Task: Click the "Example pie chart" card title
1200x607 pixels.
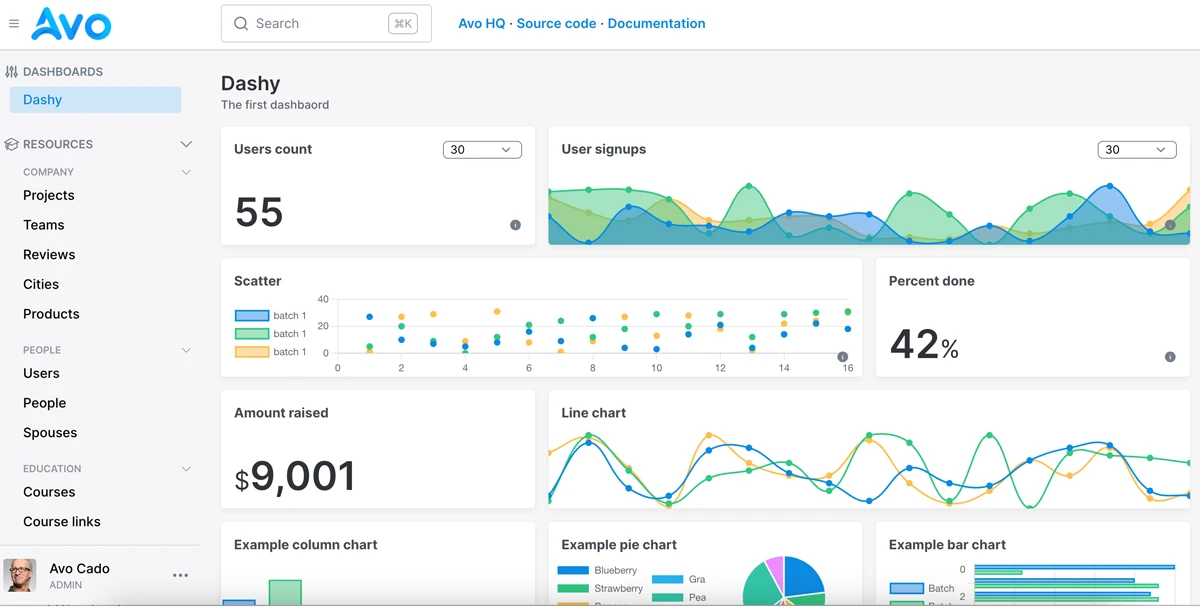Action: click(619, 545)
